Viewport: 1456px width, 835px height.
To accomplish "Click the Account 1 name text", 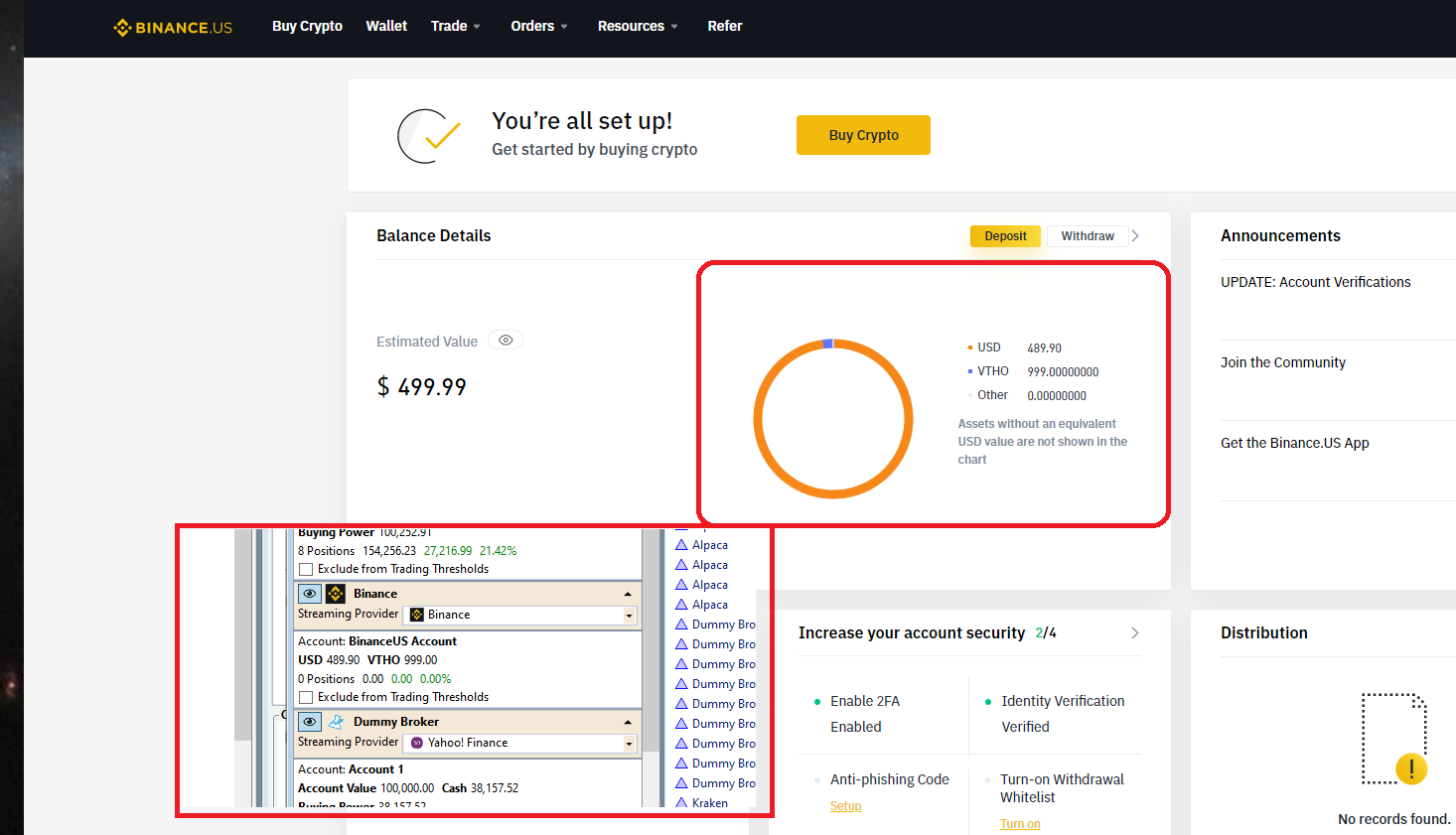I will 375,769.
